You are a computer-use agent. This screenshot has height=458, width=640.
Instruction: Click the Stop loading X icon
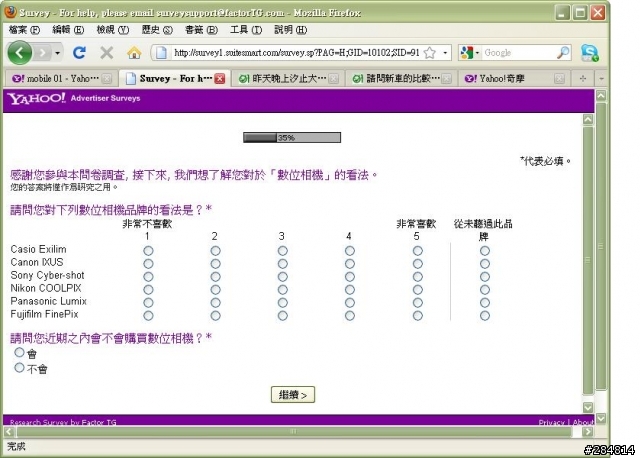click(107, 53)
